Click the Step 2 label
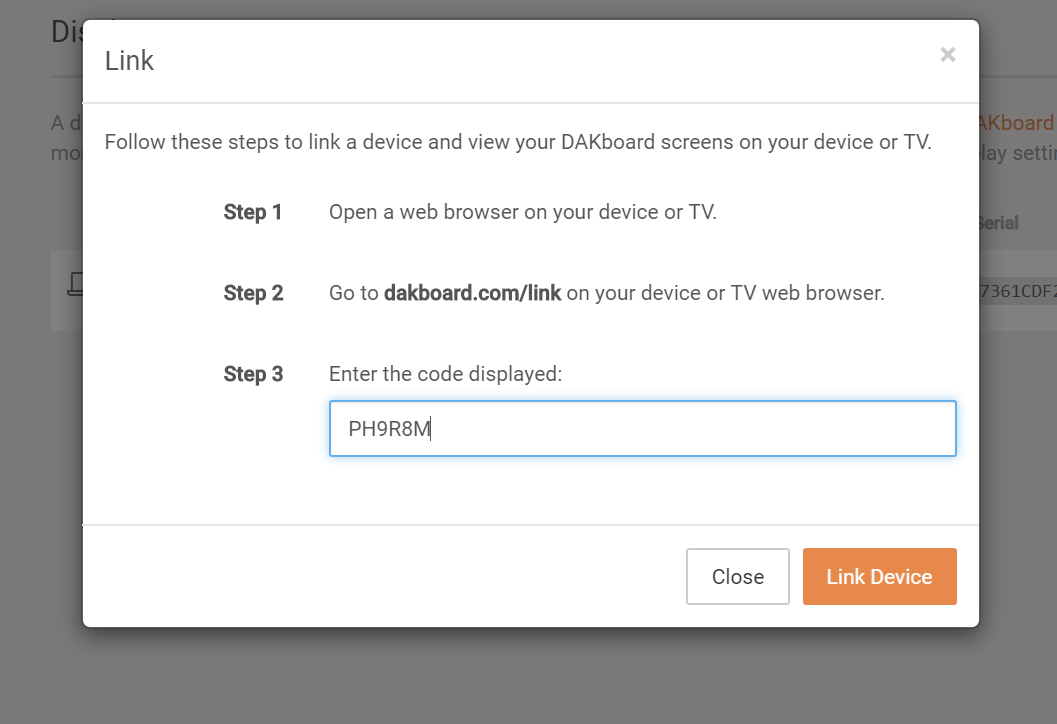Viewport: 1057px width, 724px height. tap(253, 293)
